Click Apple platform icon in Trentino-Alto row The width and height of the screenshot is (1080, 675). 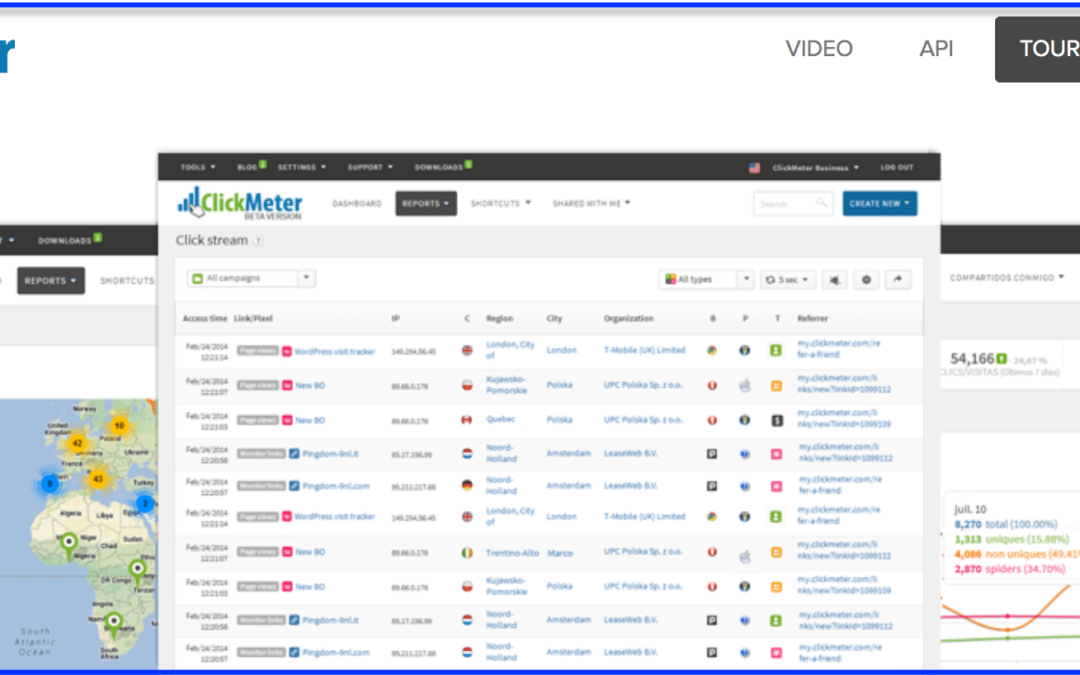coord(745,556)
